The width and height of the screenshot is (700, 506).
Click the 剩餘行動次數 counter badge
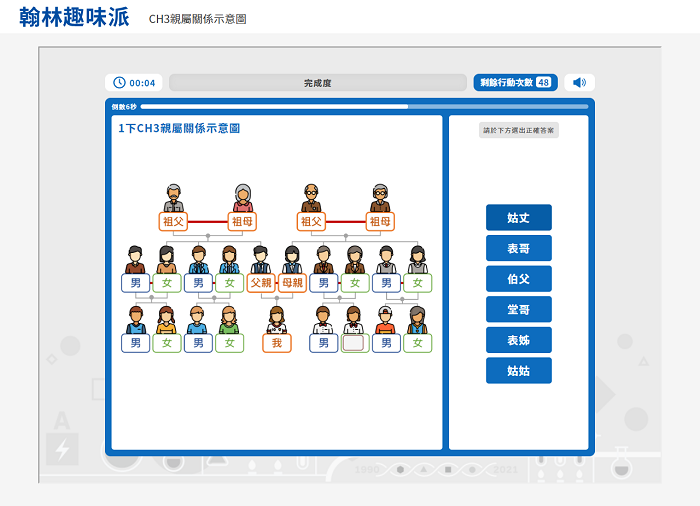click(515, 83)
